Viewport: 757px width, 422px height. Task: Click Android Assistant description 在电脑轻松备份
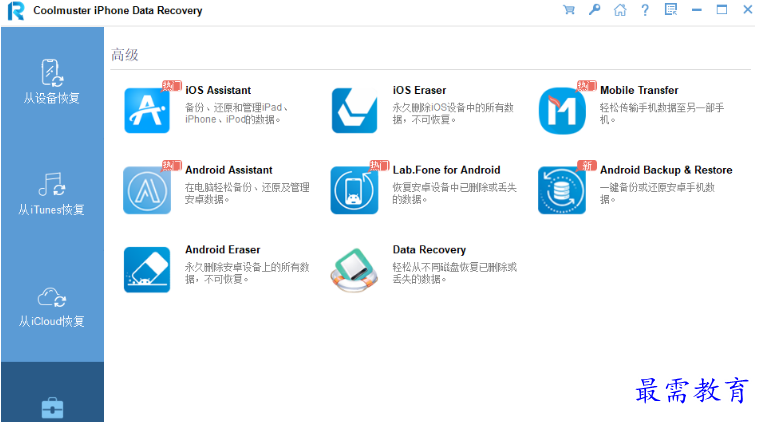click(247, 193)
